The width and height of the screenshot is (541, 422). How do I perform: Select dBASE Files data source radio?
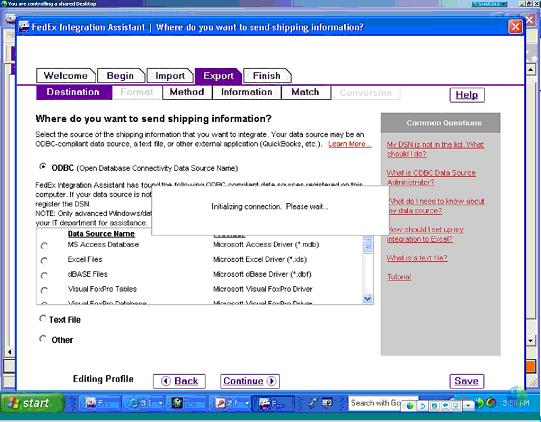(x=44, y=276)
